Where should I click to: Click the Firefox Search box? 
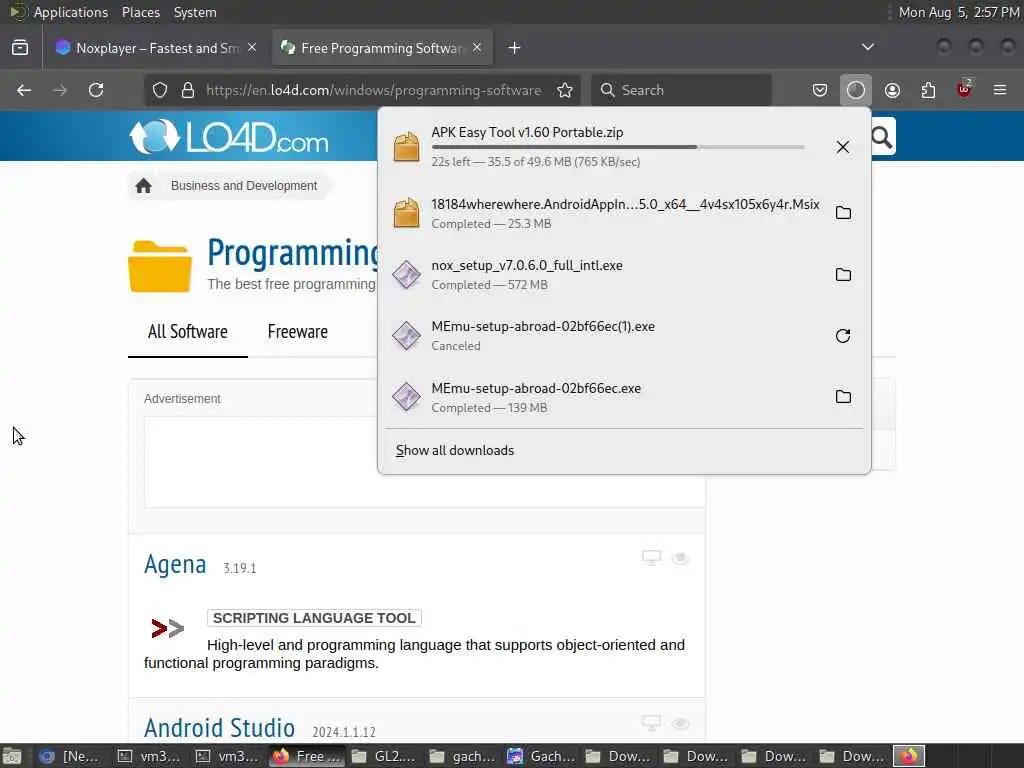point(681,90)
